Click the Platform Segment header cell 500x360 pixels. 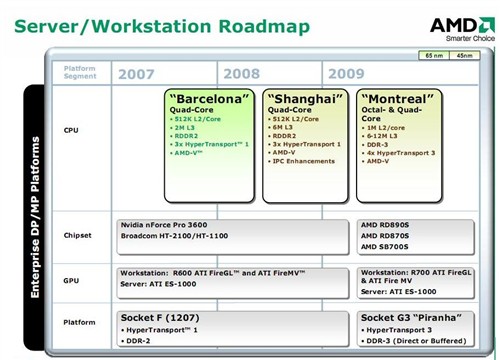[x=80, y=72]
